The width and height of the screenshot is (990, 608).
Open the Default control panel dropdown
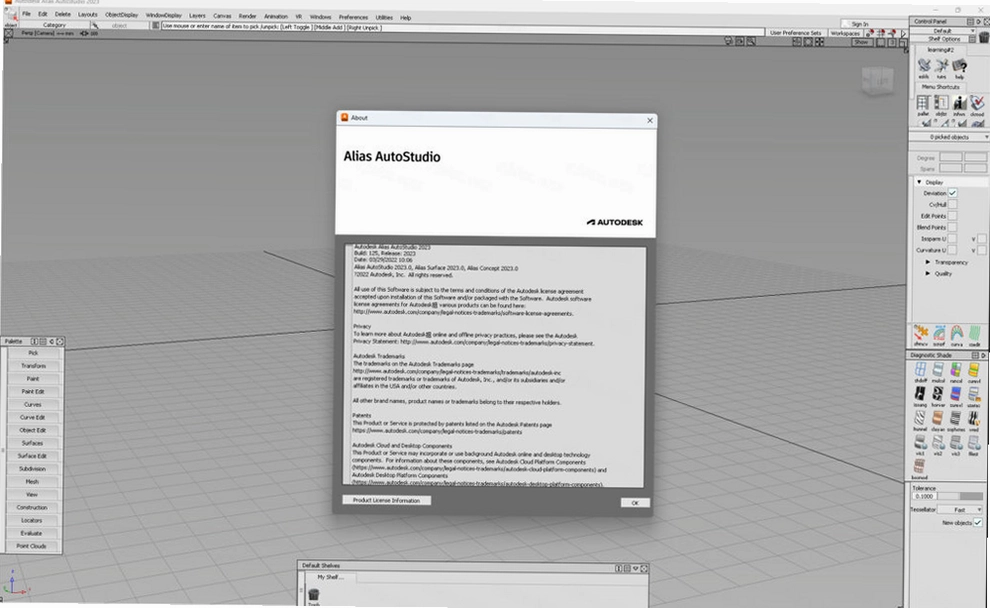(x=942, y=30)
